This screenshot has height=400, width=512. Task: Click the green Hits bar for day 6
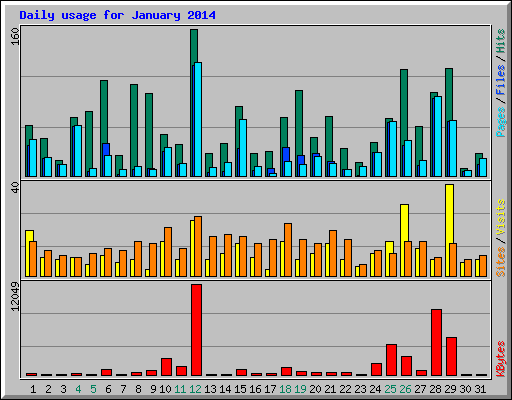tap(104, 112)
